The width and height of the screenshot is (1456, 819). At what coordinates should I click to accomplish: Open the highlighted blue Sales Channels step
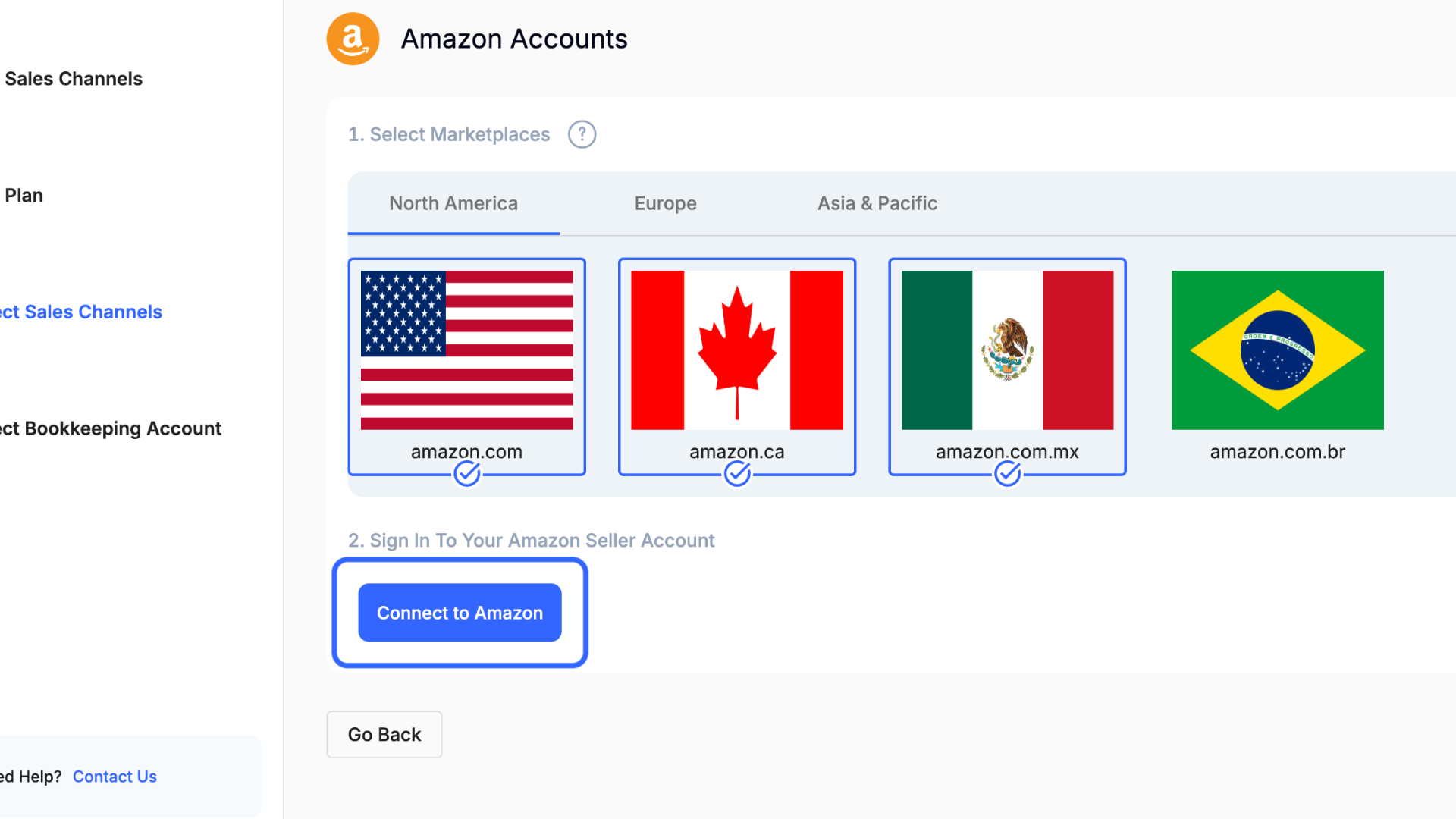pyautogui.click(x=81, y=312)
